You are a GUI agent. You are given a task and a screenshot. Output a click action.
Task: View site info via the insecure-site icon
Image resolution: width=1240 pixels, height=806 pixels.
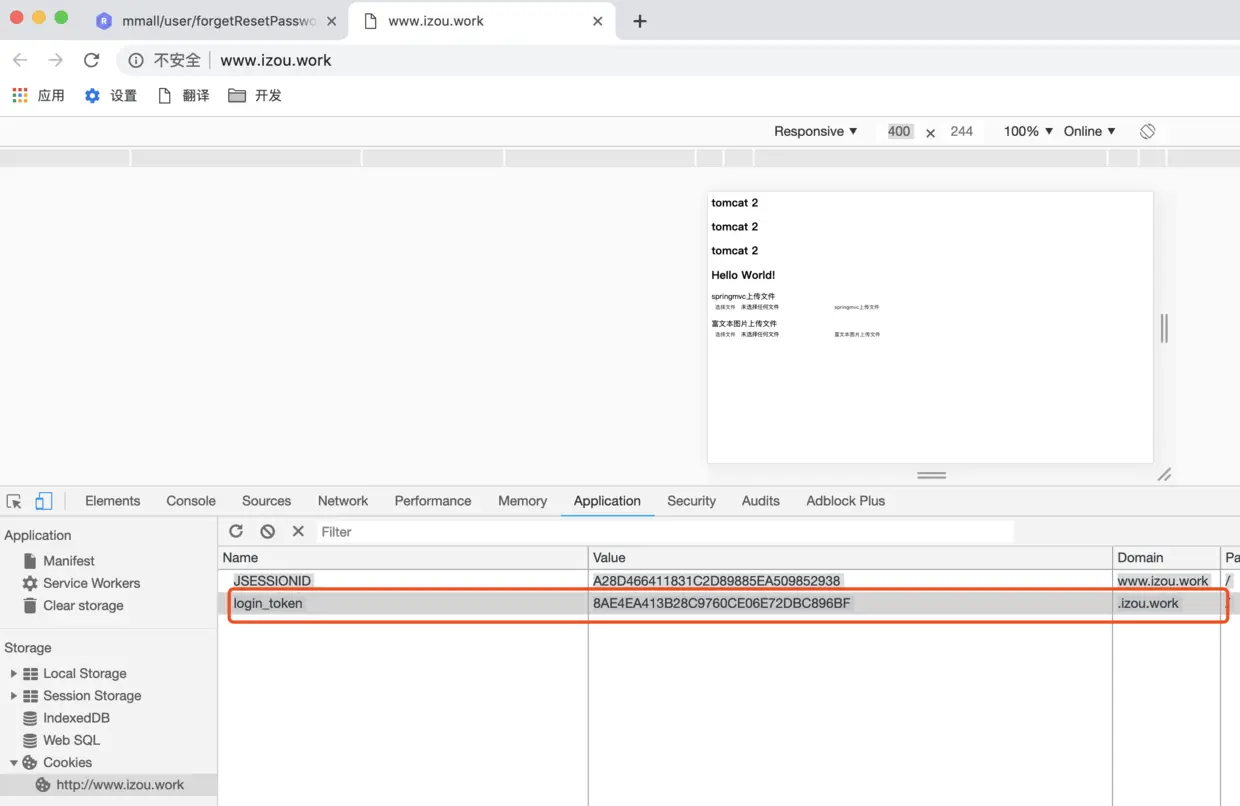coord(136,60)
